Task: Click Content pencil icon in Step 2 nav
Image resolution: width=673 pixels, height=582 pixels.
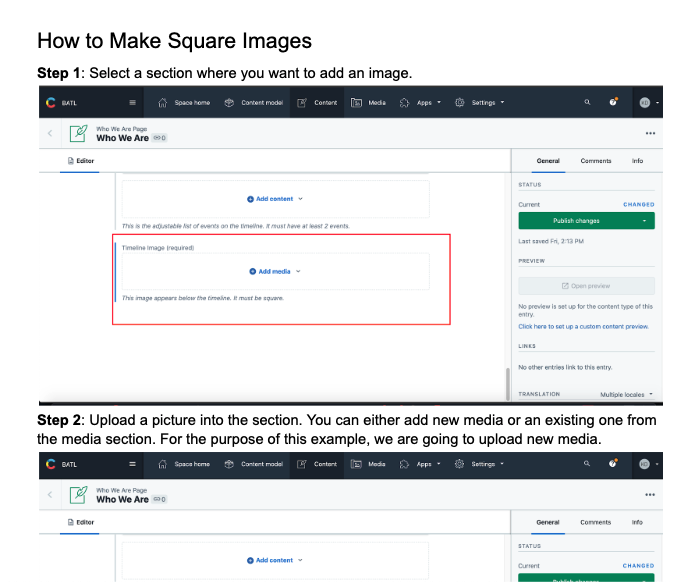Action: pos(302,464)
